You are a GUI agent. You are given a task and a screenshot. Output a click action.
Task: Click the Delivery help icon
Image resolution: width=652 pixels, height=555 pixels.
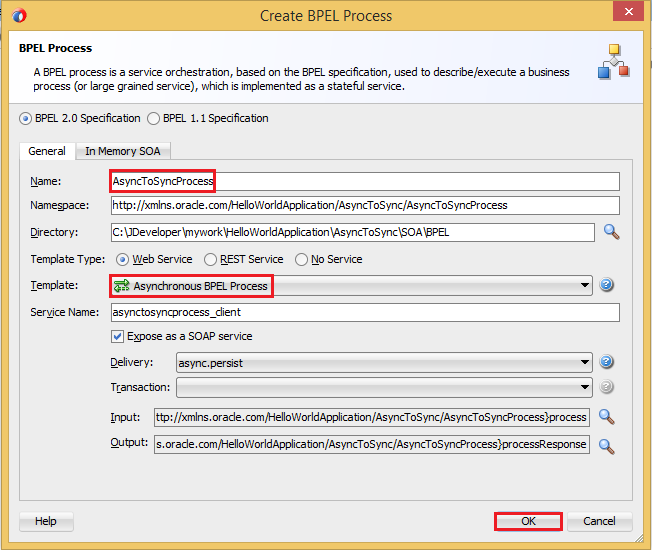606,362
